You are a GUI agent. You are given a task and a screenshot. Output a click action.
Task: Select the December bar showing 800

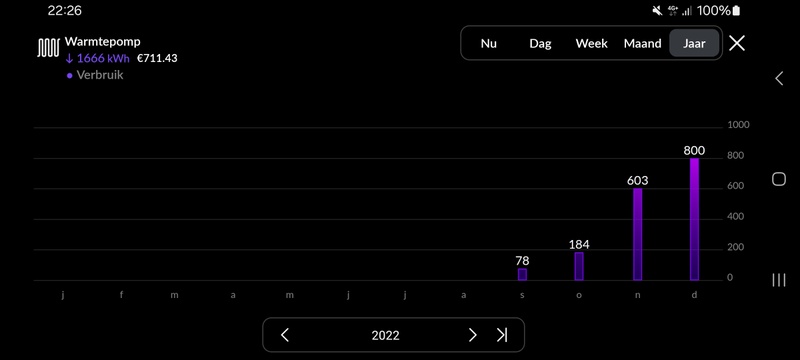[x=694, y=219]
